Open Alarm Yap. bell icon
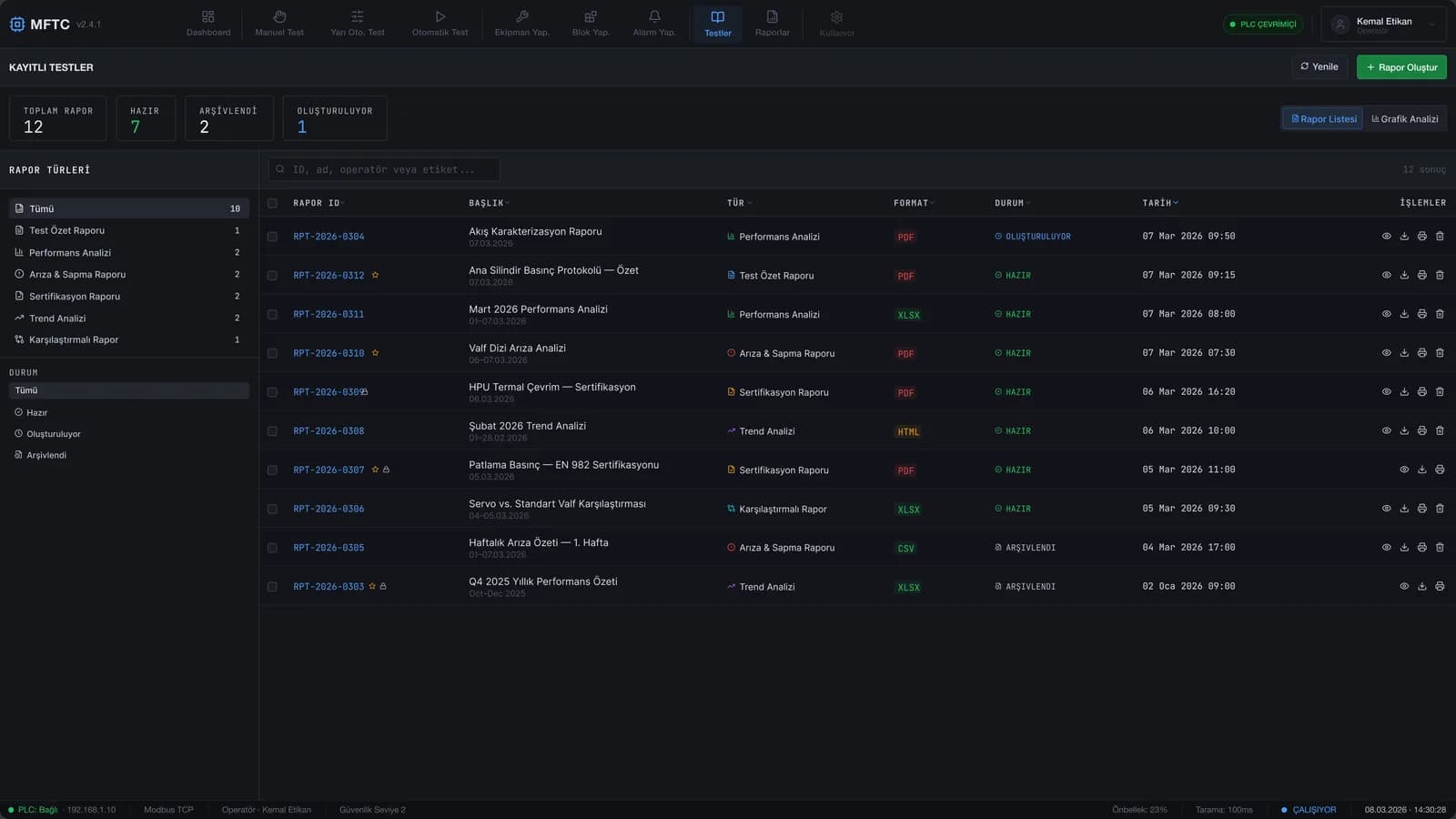1456x819 pixels. [x=654, y=16]
